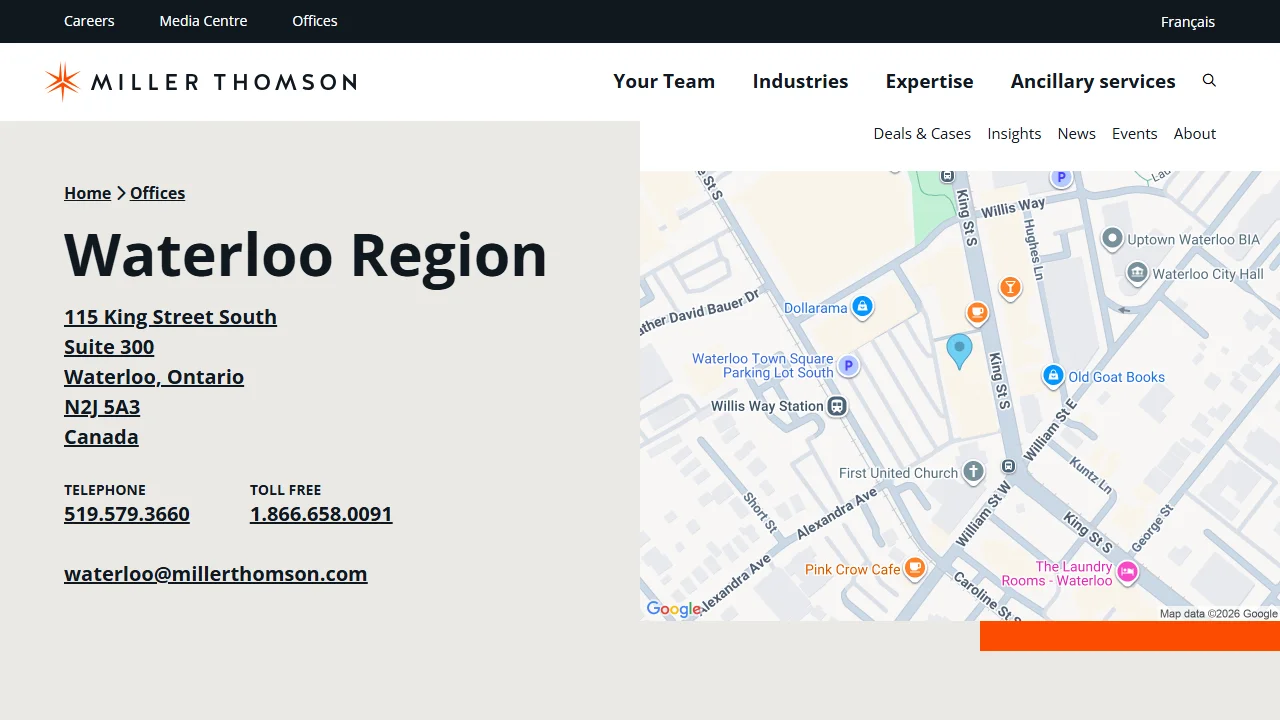
Task: Select Old Goat Books shopping icon
Action: 1052,376
